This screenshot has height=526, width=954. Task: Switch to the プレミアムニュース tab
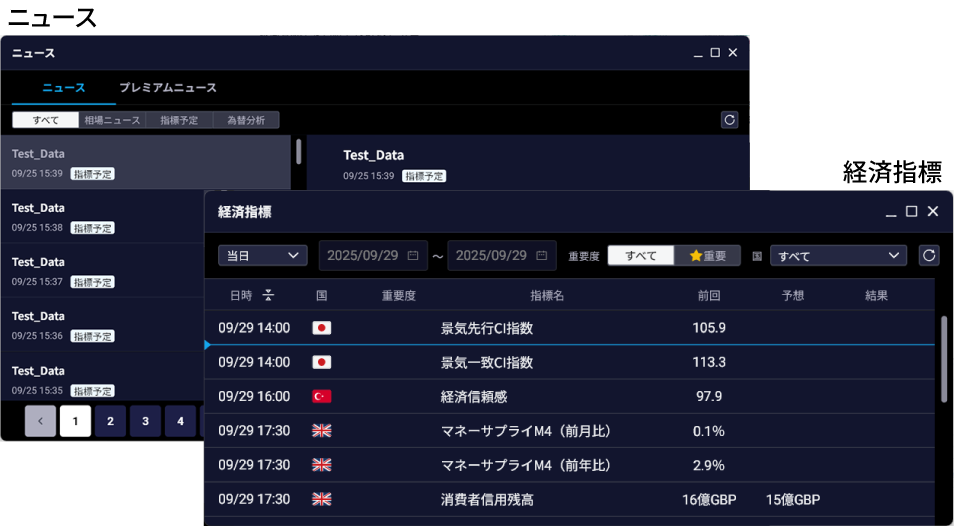tap(168, 88)
